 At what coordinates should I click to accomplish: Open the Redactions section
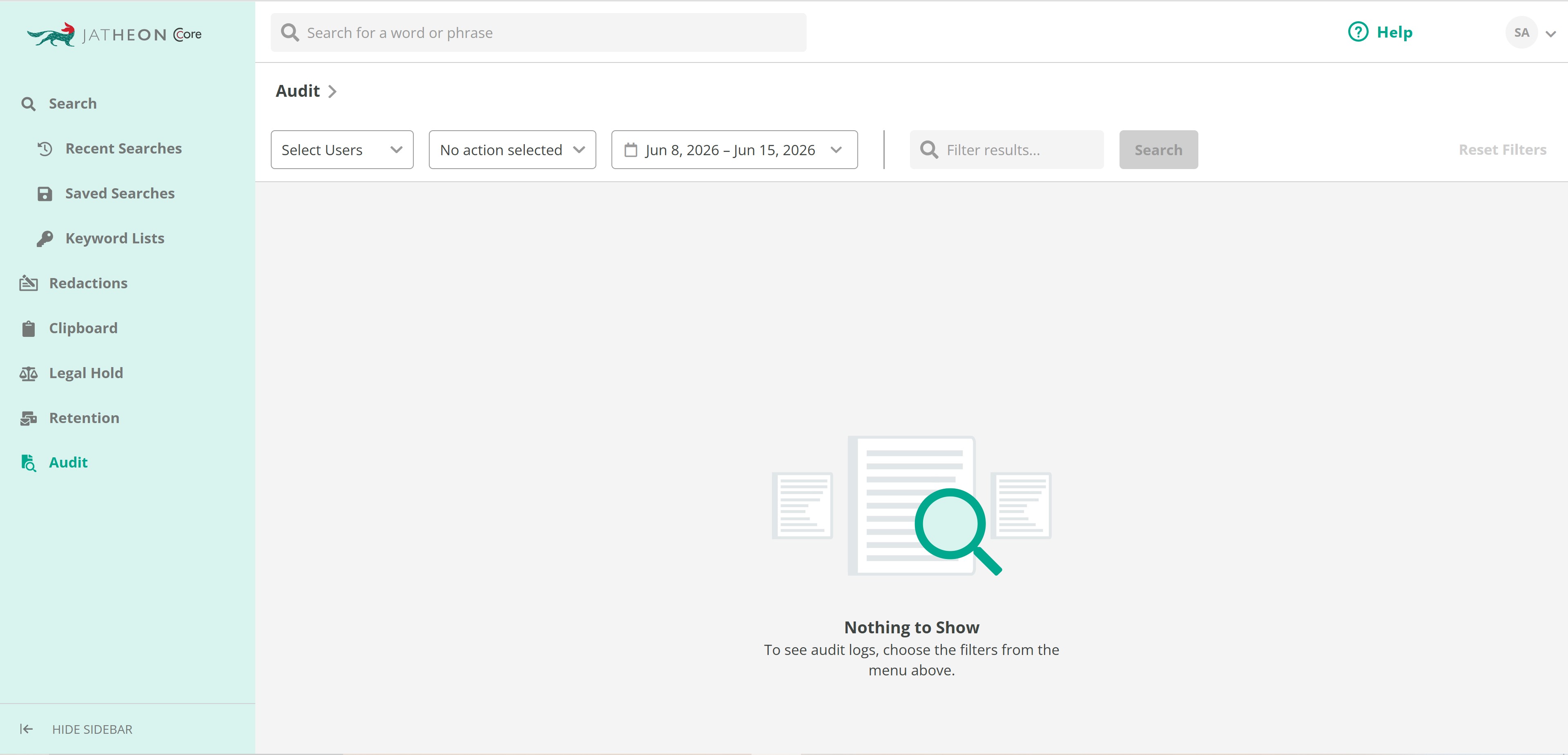point(88,283)
